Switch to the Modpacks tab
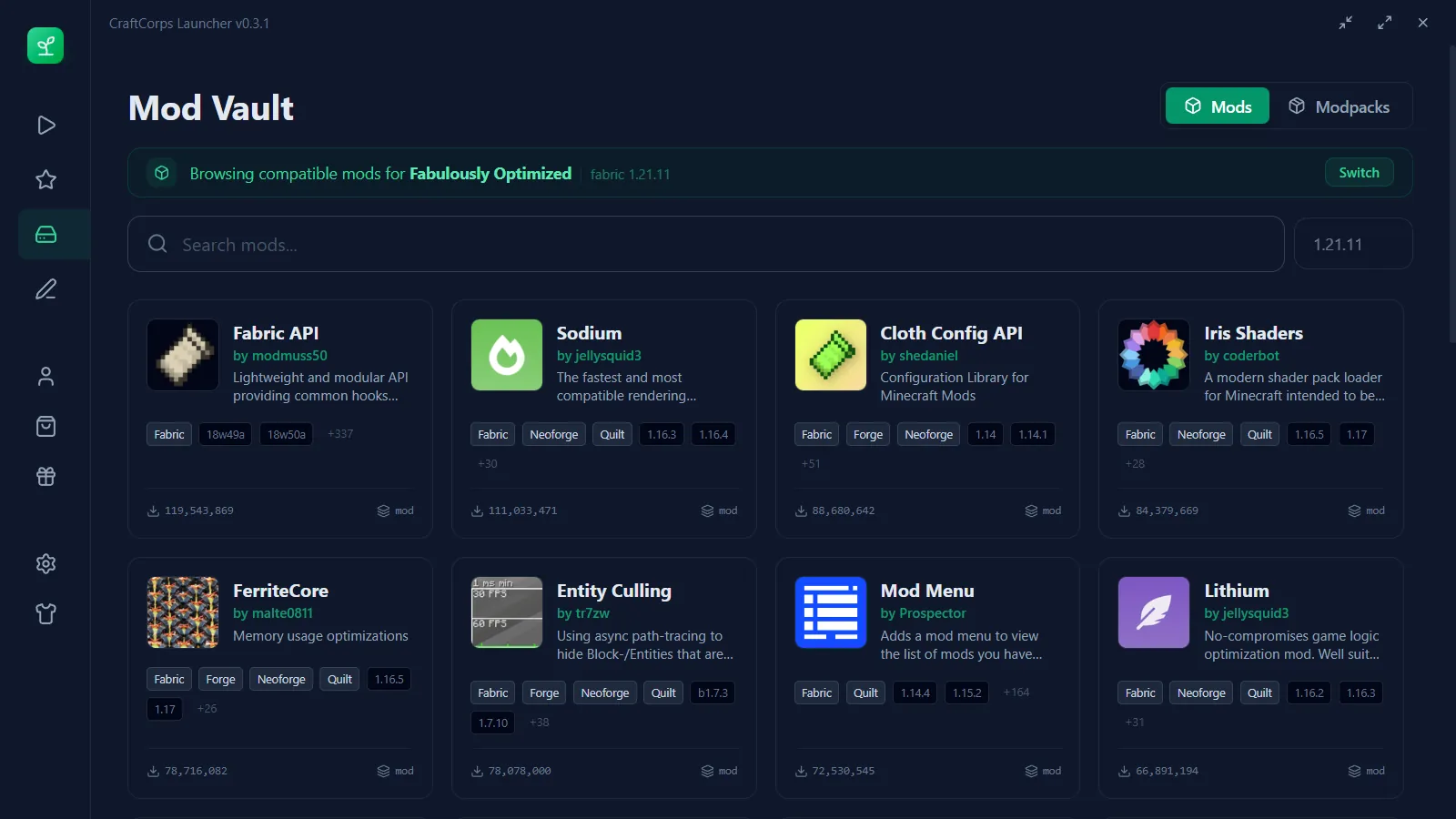Image resolution: width=1456 pixels, height=819 pixels. pyautogui.click(x=1340, y=107)
